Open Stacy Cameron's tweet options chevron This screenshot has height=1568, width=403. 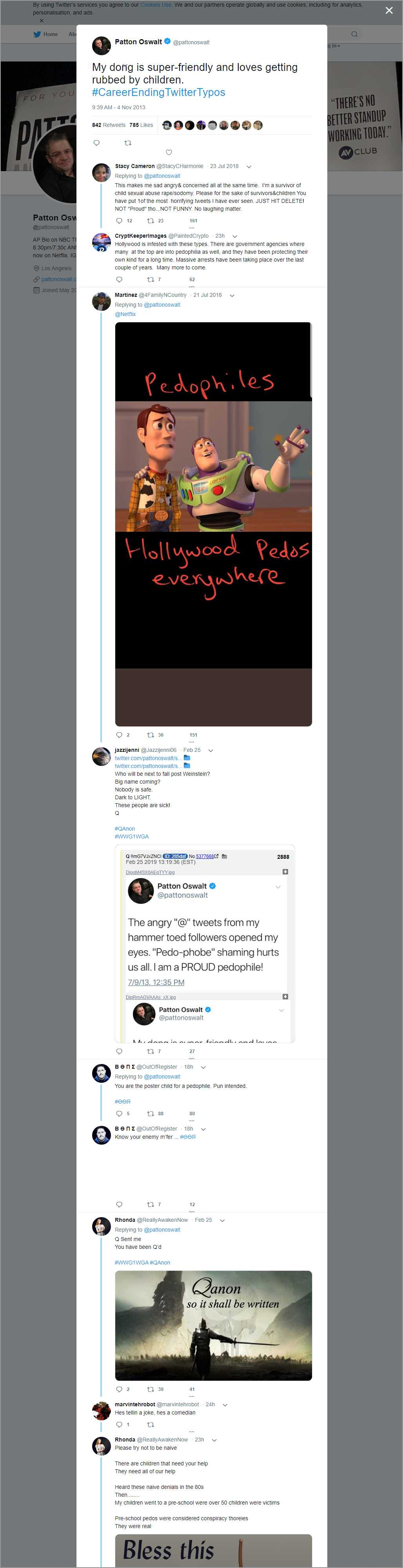pyautogui.click(x=249, y=166)
